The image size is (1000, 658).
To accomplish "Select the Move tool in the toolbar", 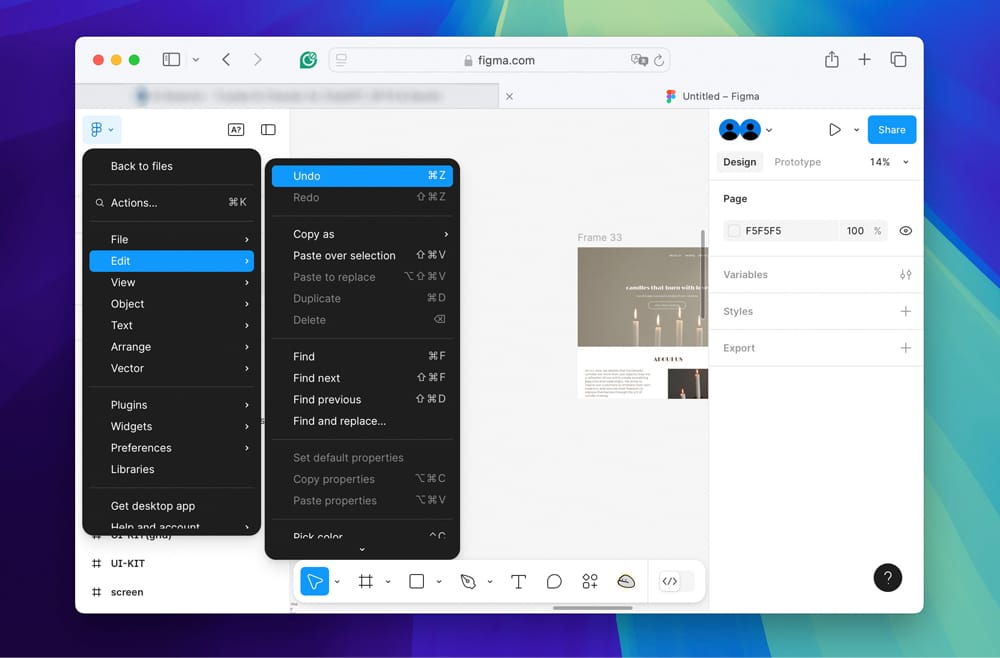I will pyautogui.click(x=313, y=581).
